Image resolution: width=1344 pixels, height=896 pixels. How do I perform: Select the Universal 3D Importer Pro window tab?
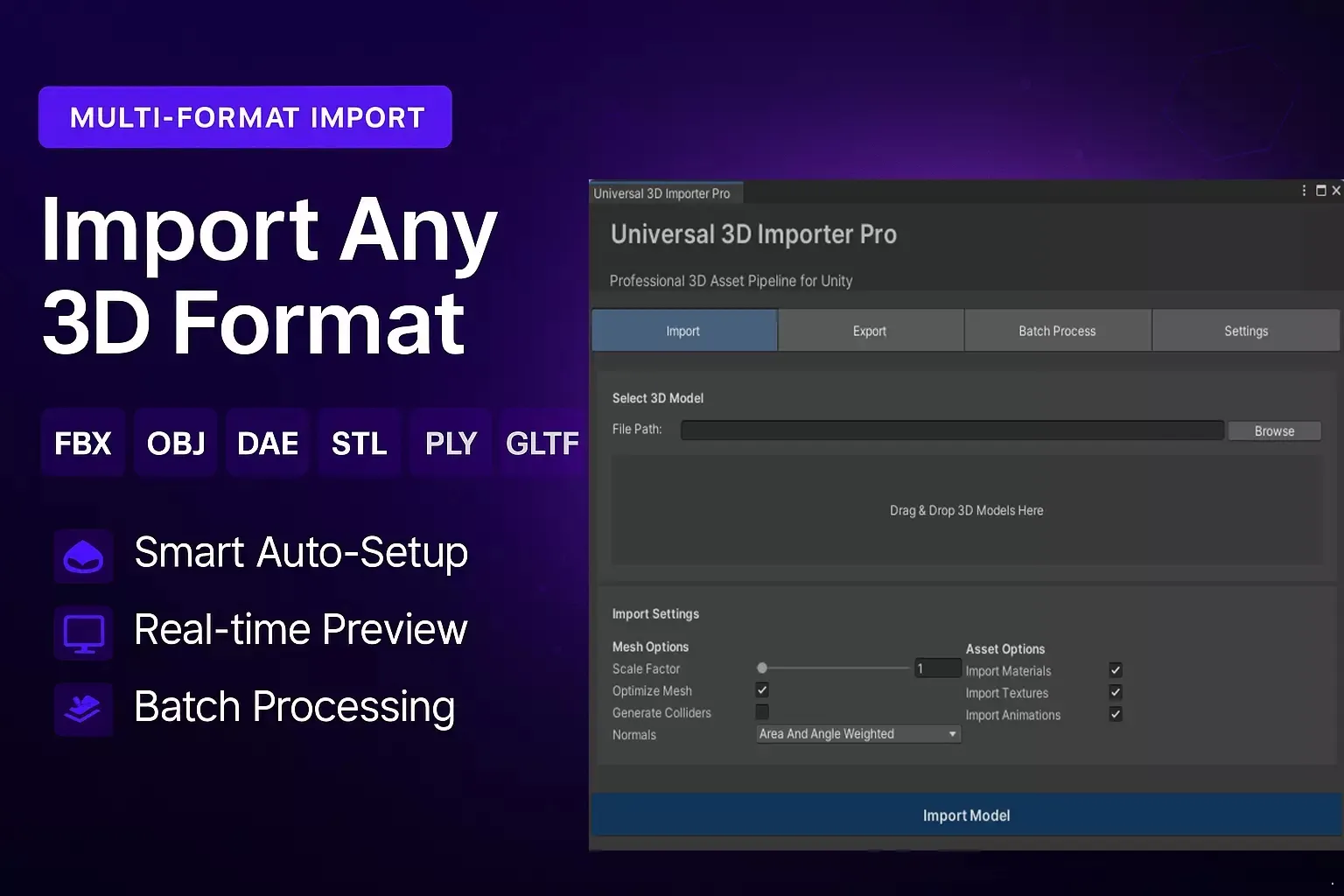pyautogui.click(x=666, y=193)
